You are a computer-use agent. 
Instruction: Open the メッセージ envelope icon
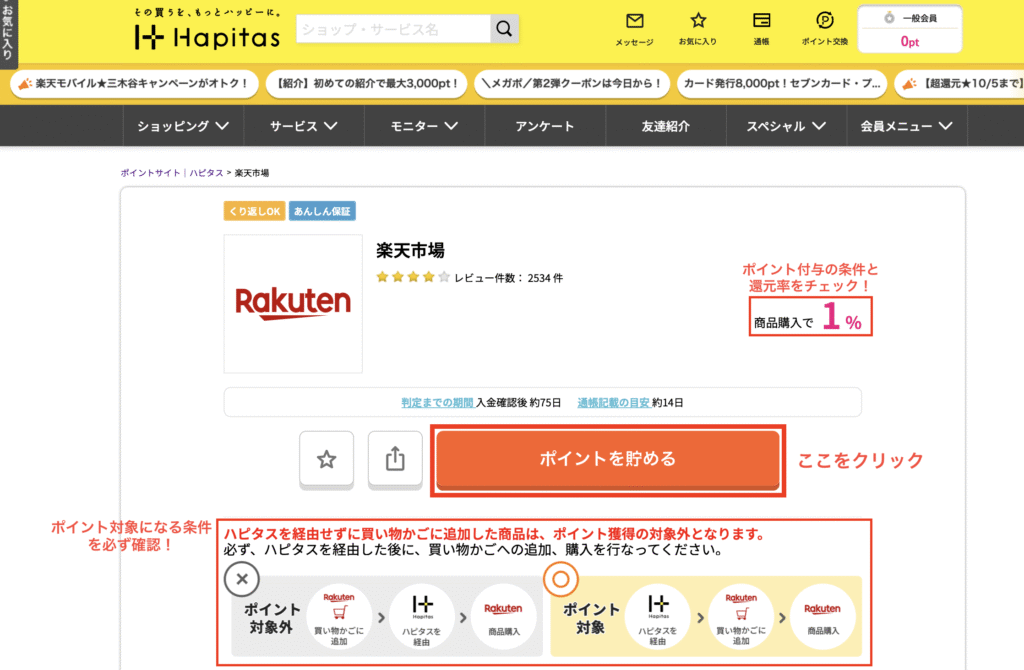(634, 21)
